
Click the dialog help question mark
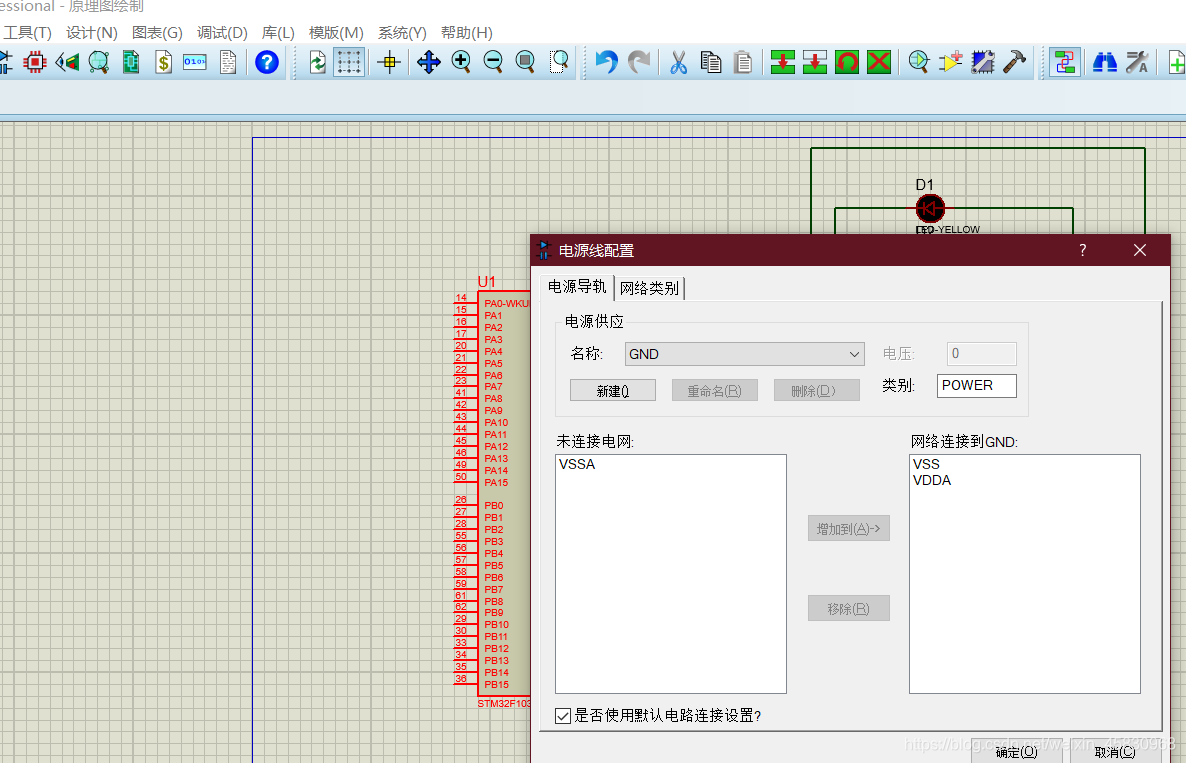tap(1082, 250)
